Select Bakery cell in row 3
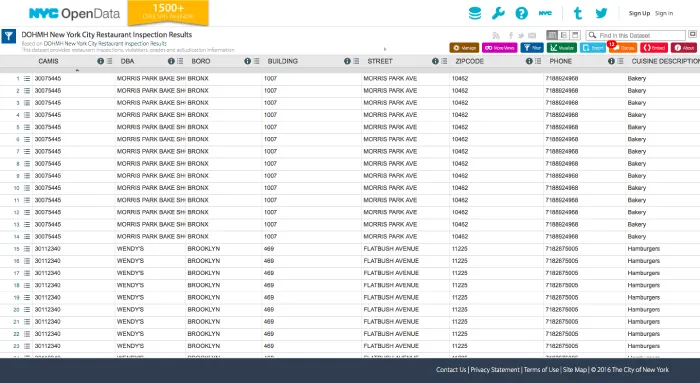Image resolution: width=700 pixels, height=383 pixels. pyautogui.click(x=662, y=103)
